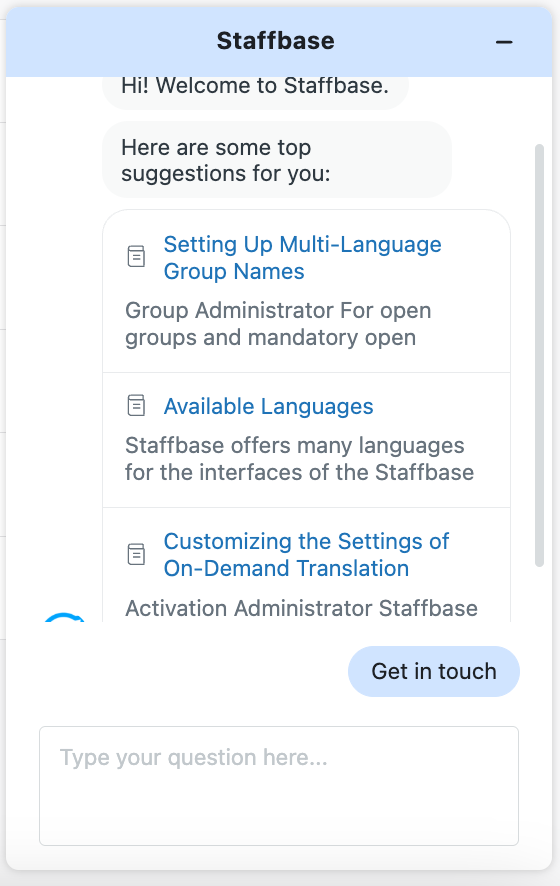
Task: Focus the Type your question here field
Action: 279,786
